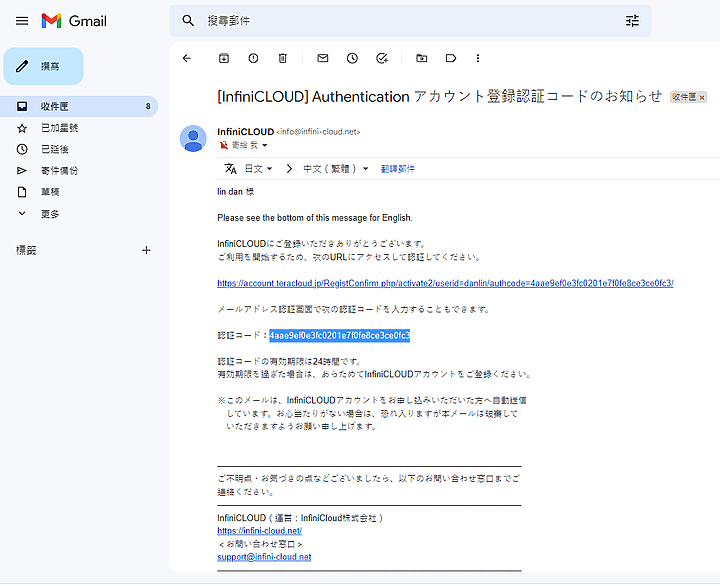Mark email as unread envelope icon
Image resolution: width=720 pixels, height=586 pixels.
click(x=323, y=58)
